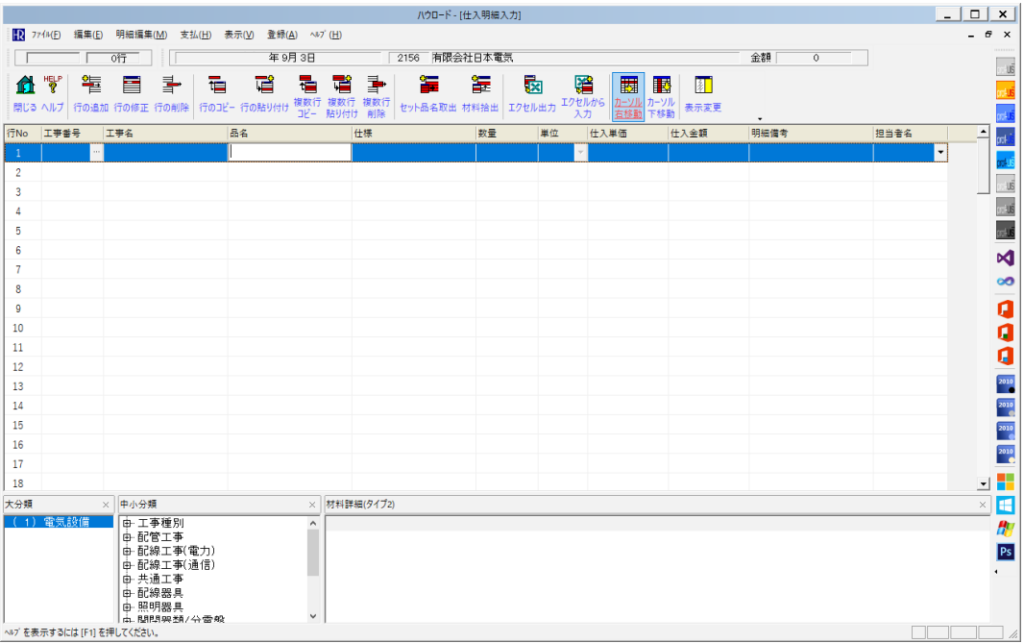Expand the 配管工事 tree node
Screen dimensions: 1024x643
coord(128,537)
